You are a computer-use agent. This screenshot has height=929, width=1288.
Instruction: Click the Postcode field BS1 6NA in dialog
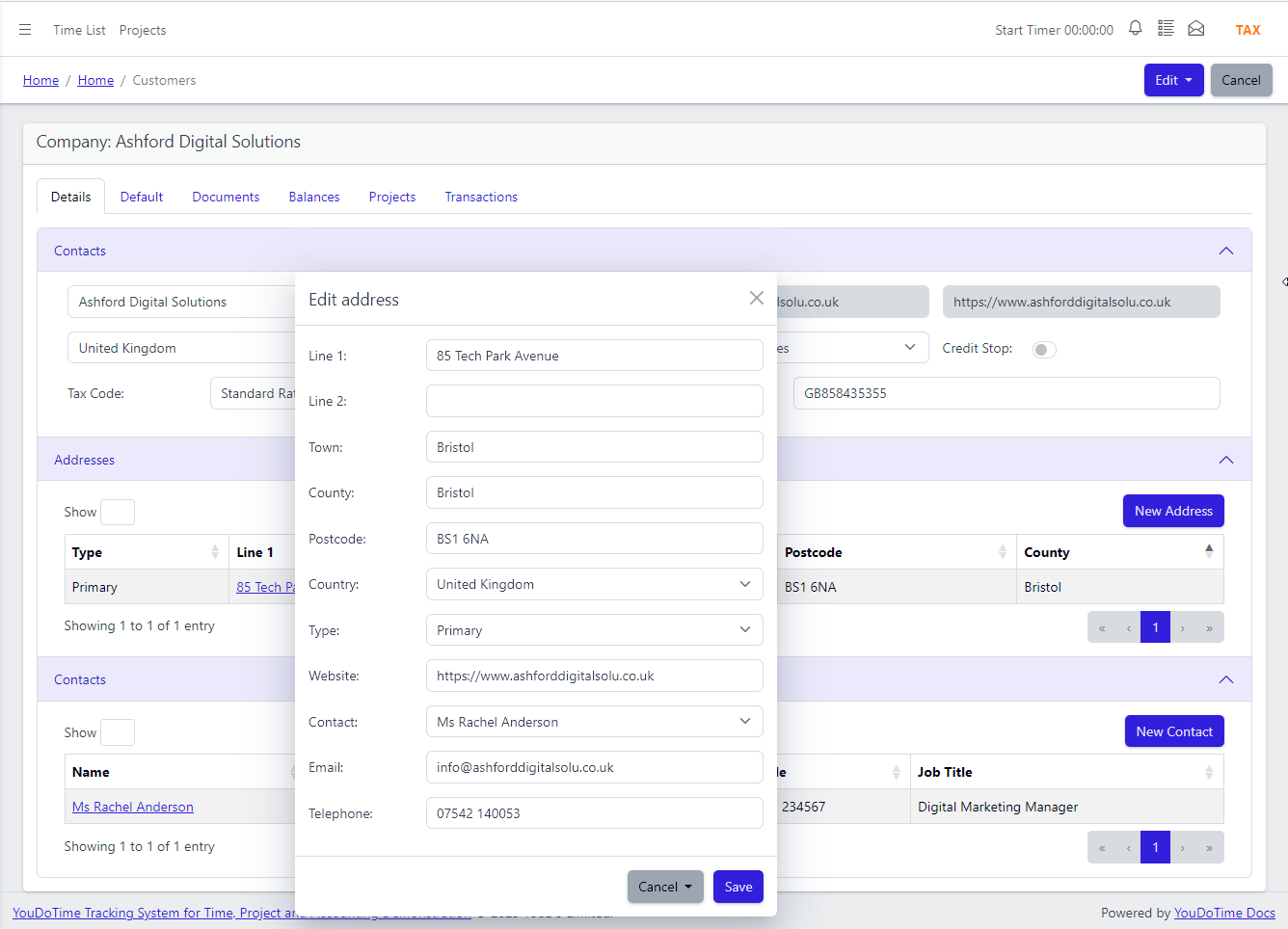coord(594,539)
